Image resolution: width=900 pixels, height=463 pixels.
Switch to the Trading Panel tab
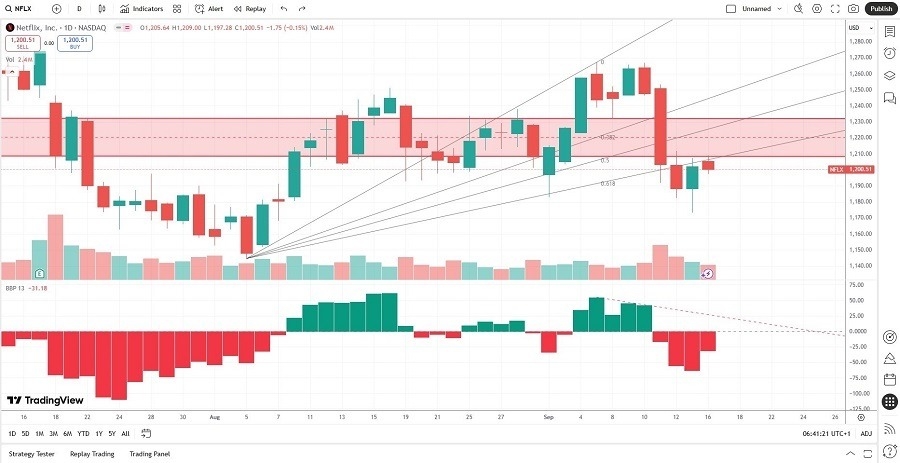click(150, 453)
